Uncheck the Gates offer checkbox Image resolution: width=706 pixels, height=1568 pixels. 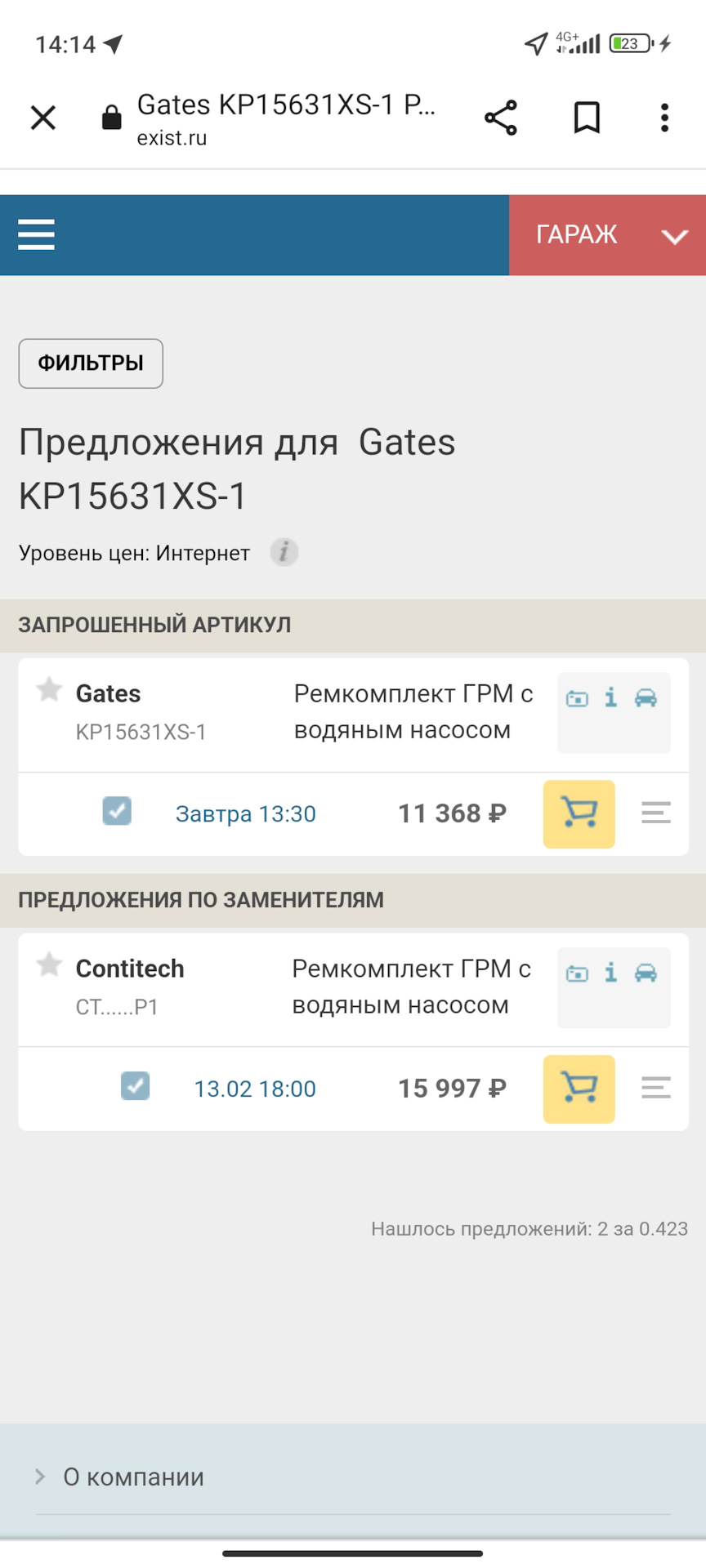(117, 812)
